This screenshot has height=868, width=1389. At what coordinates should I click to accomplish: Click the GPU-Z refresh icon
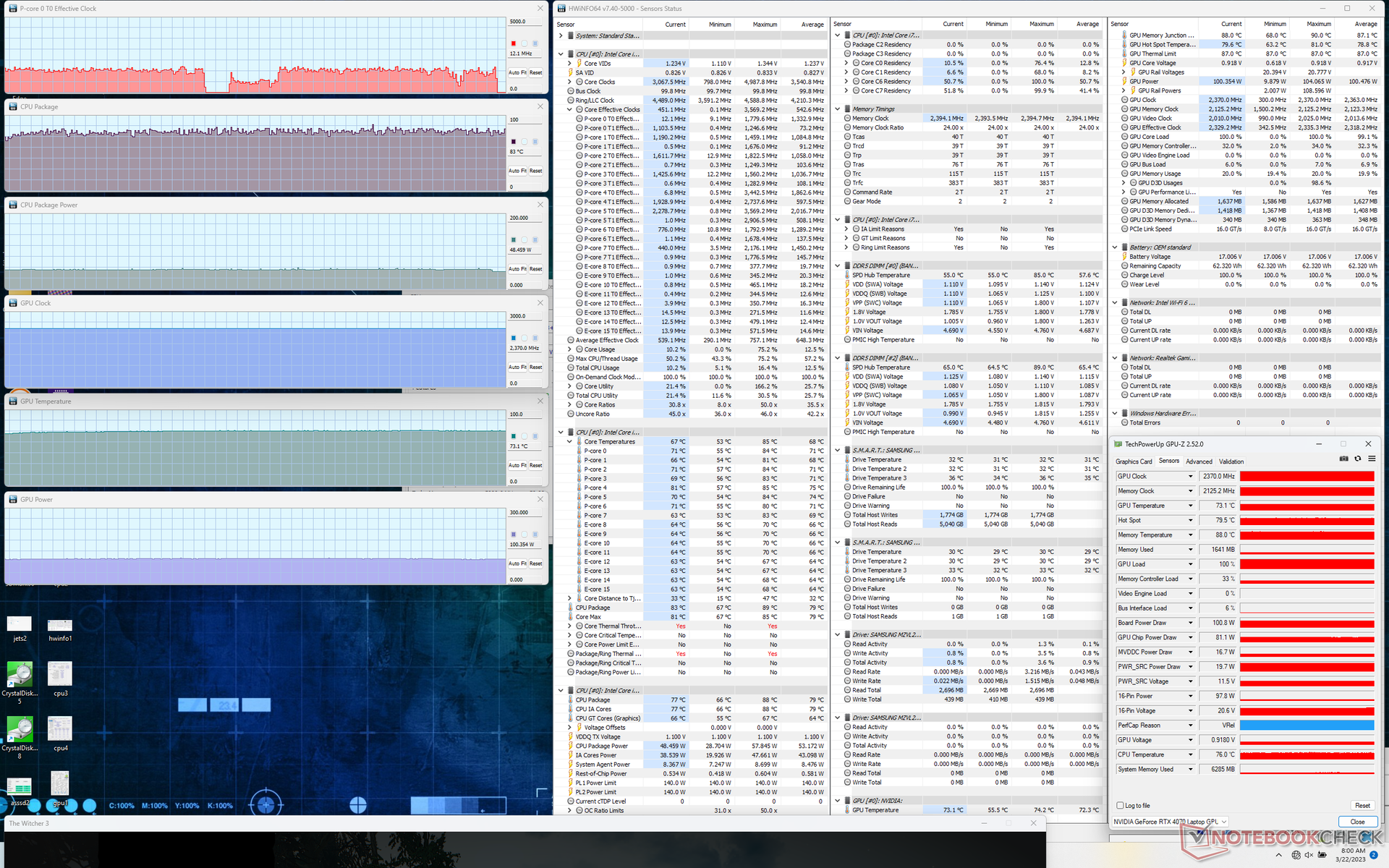pyautogui.click(x=1358, y=459)
